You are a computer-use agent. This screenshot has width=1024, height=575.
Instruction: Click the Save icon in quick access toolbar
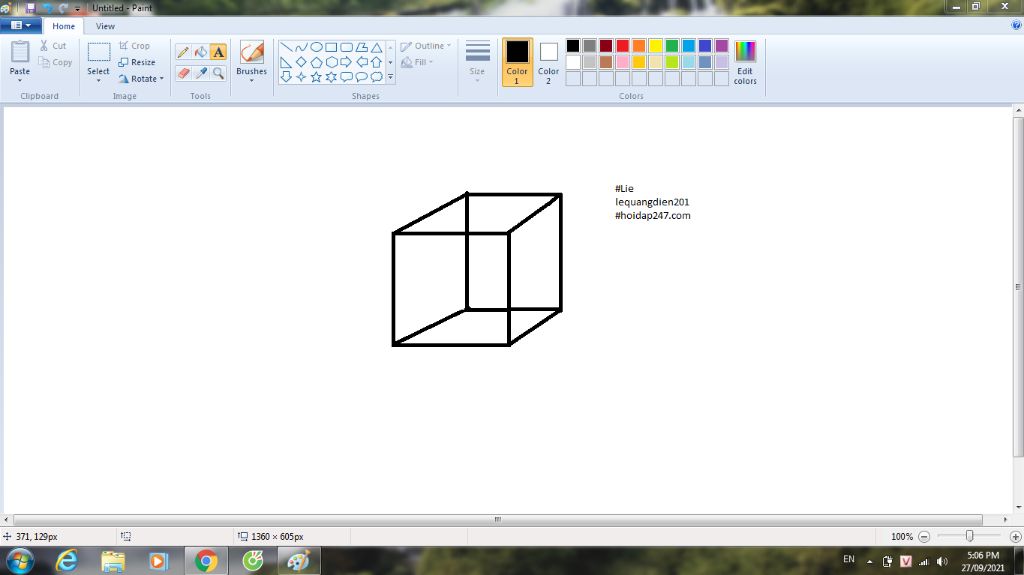coord(31,8)
